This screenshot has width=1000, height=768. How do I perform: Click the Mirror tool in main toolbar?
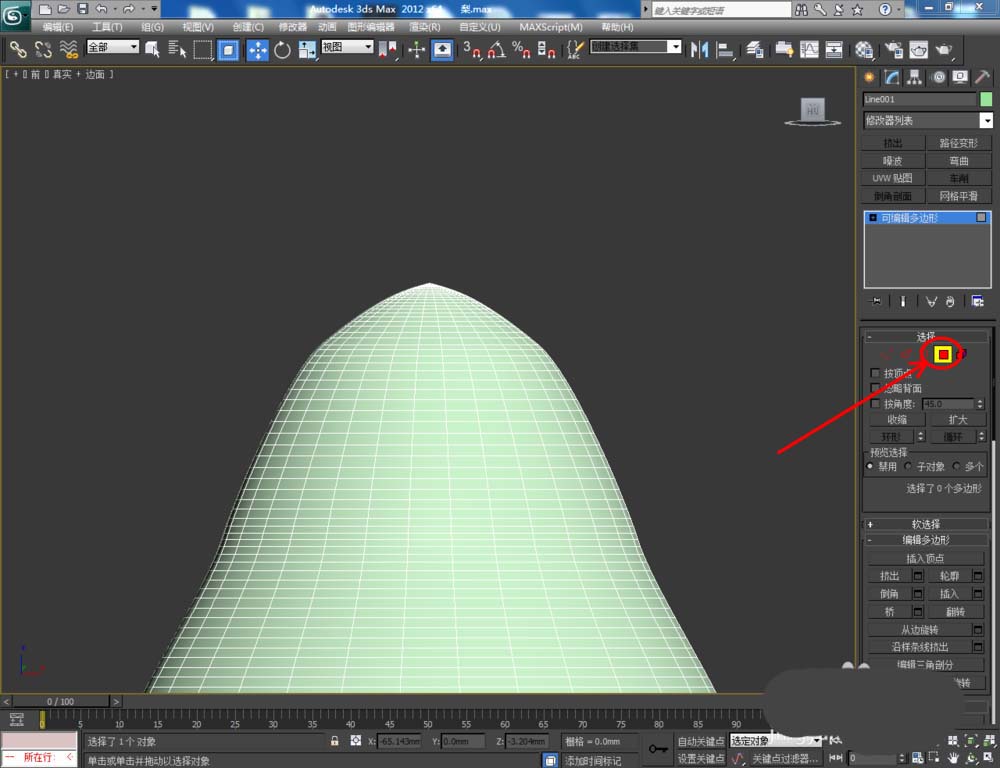pos(699,49)
